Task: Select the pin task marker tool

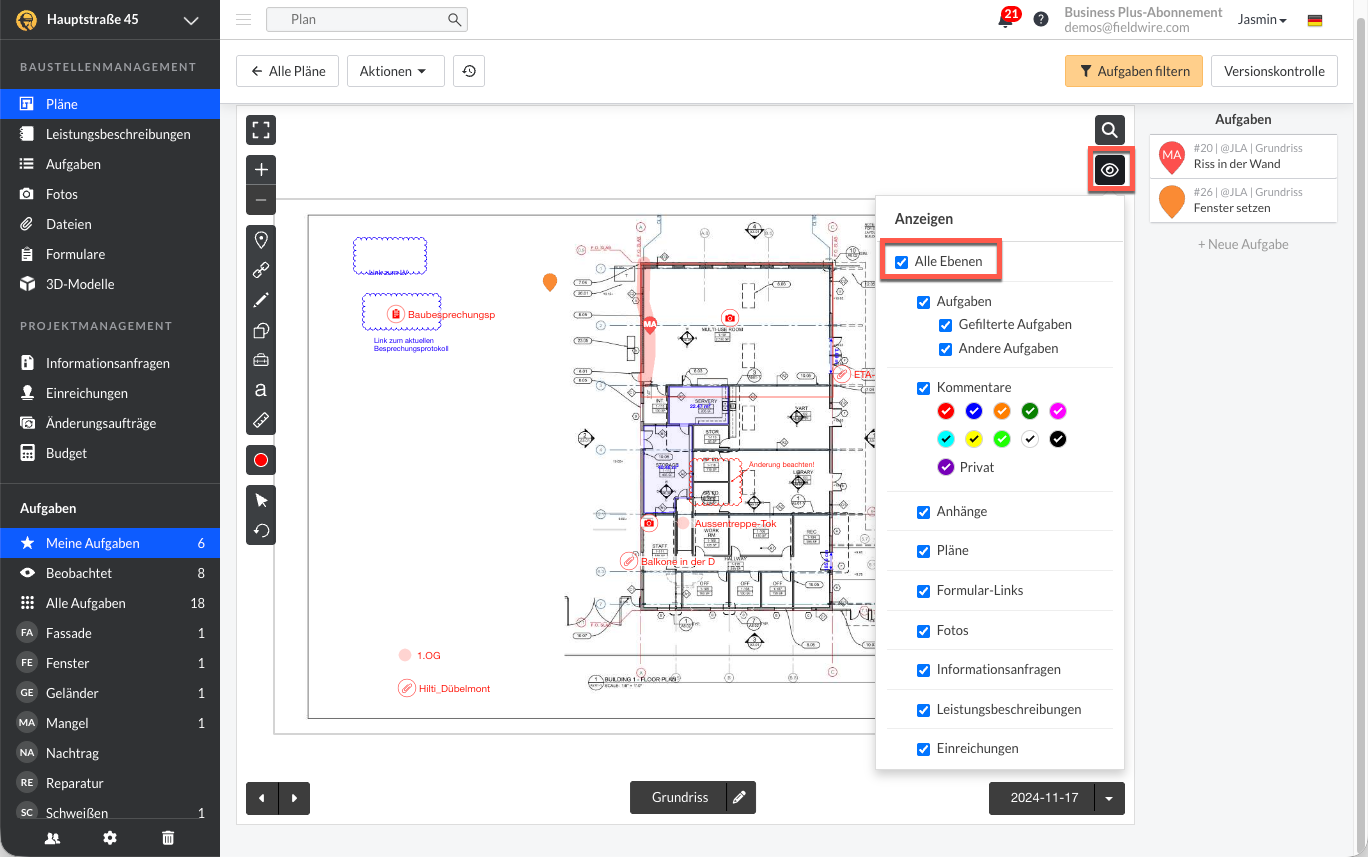Action: point(261,240)
